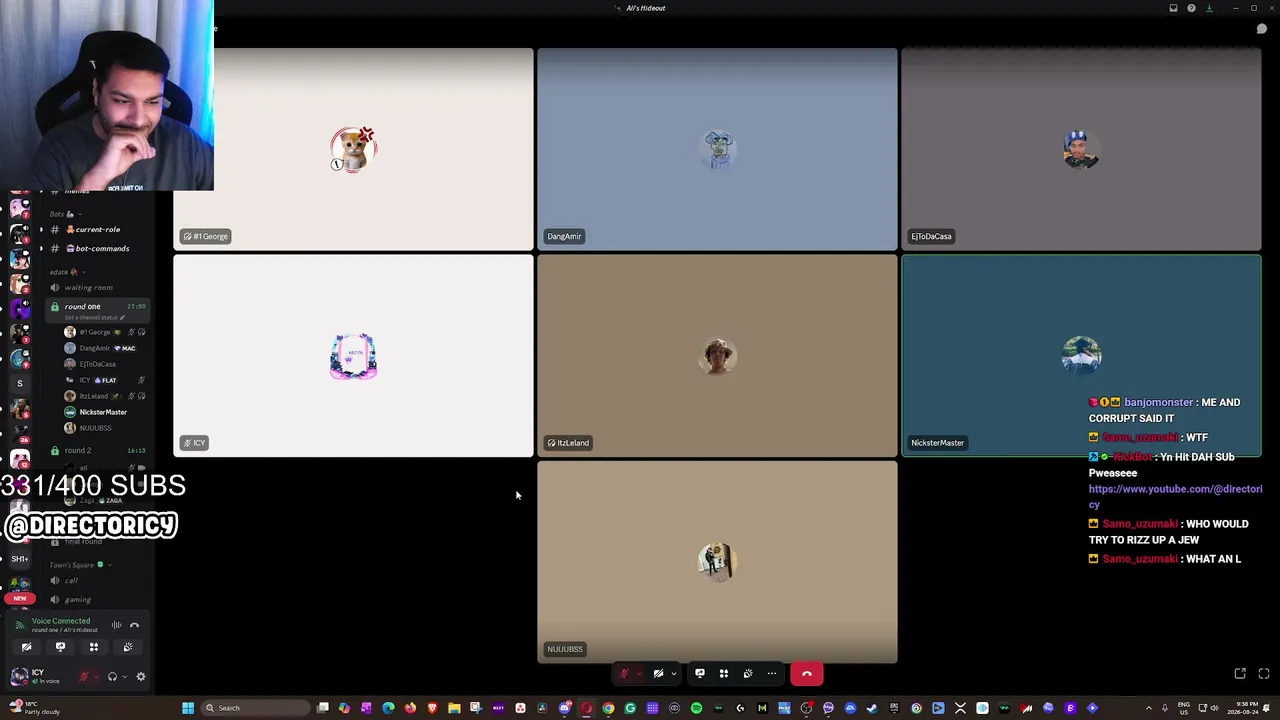Join the call voice channel
The image size is (1280, 720).
[98, 581]
